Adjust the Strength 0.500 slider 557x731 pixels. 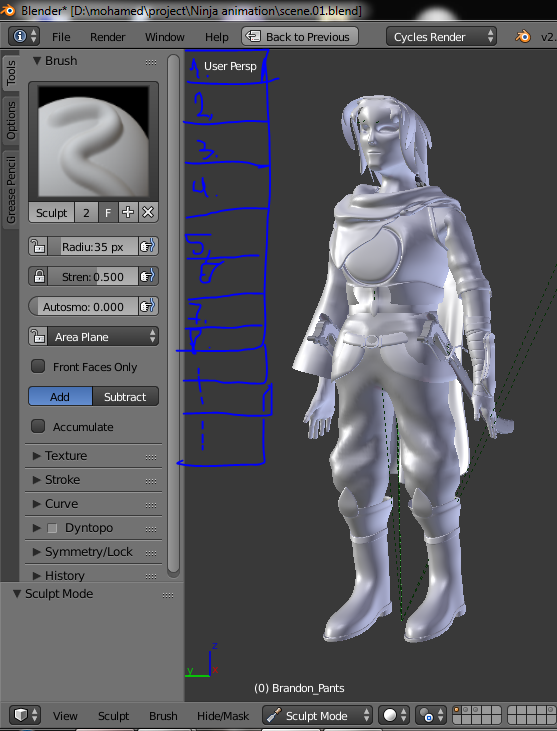93,276
